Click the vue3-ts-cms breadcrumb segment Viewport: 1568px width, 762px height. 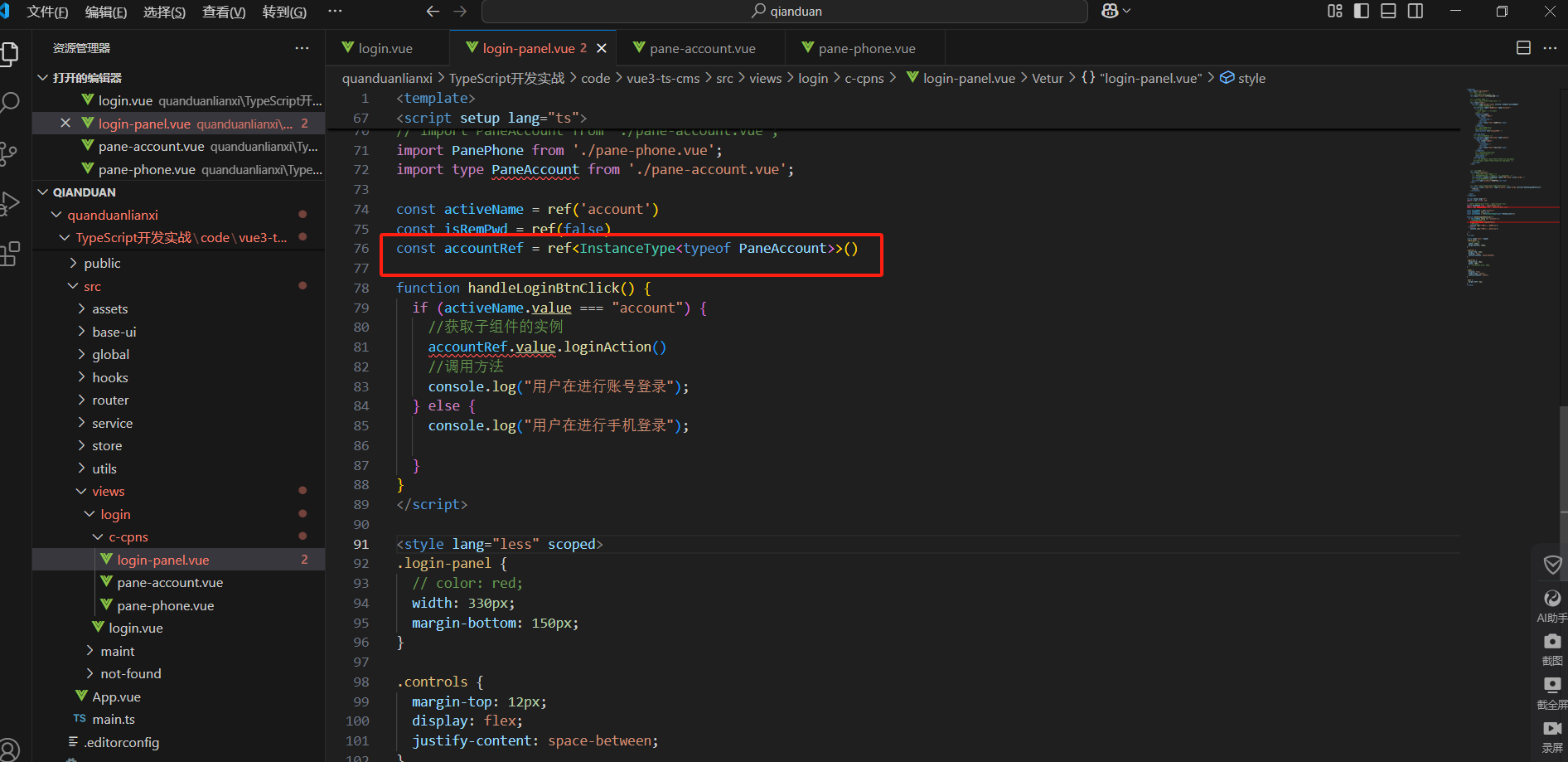click(x=663, y=78)
